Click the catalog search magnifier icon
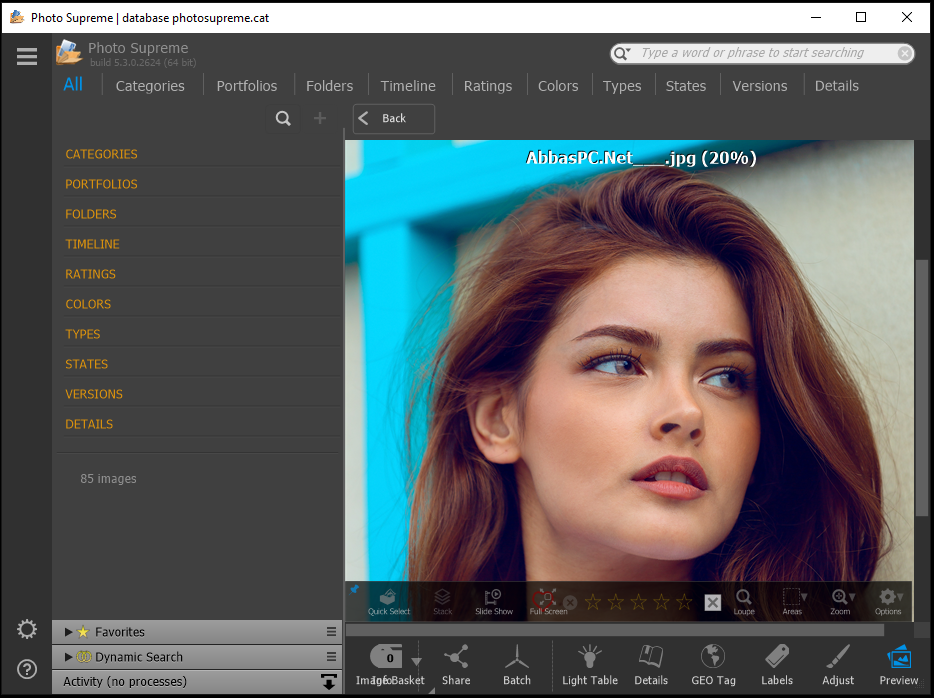 283,119
